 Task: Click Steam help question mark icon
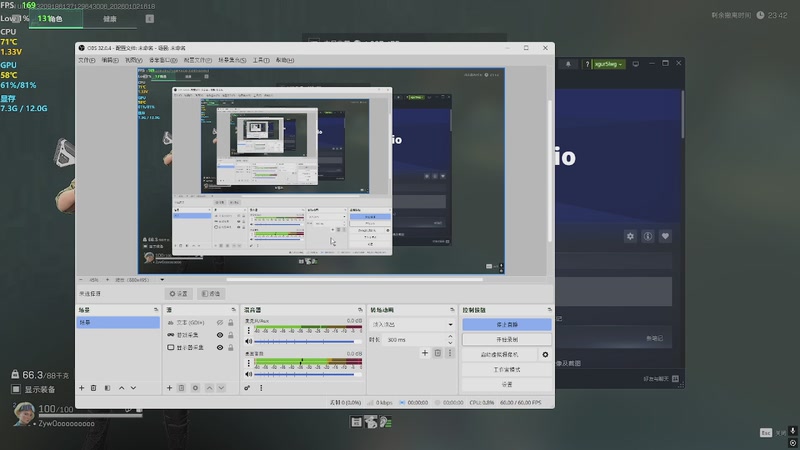[x=587, y=64]
